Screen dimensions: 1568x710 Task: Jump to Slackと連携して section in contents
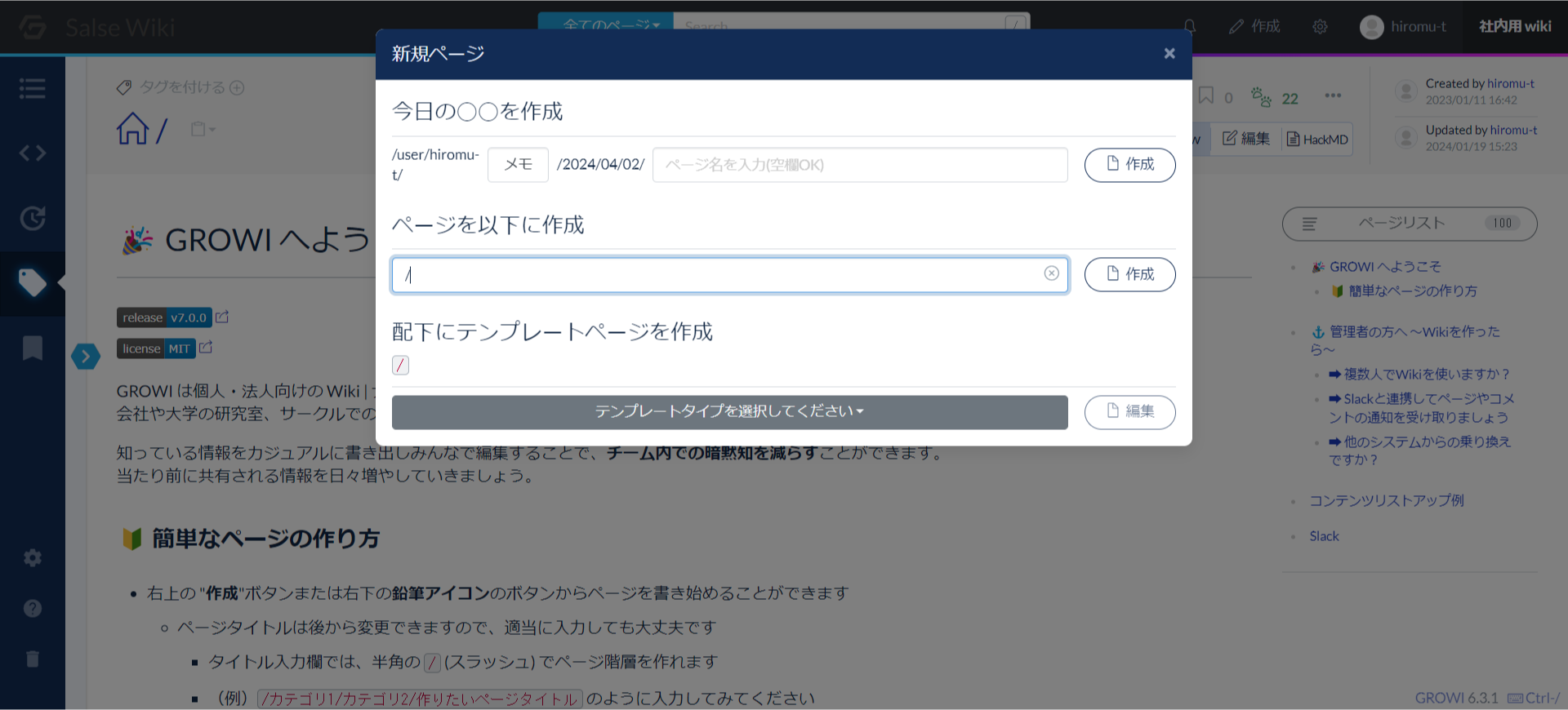pyautogui.click(x=1421, y=408)
